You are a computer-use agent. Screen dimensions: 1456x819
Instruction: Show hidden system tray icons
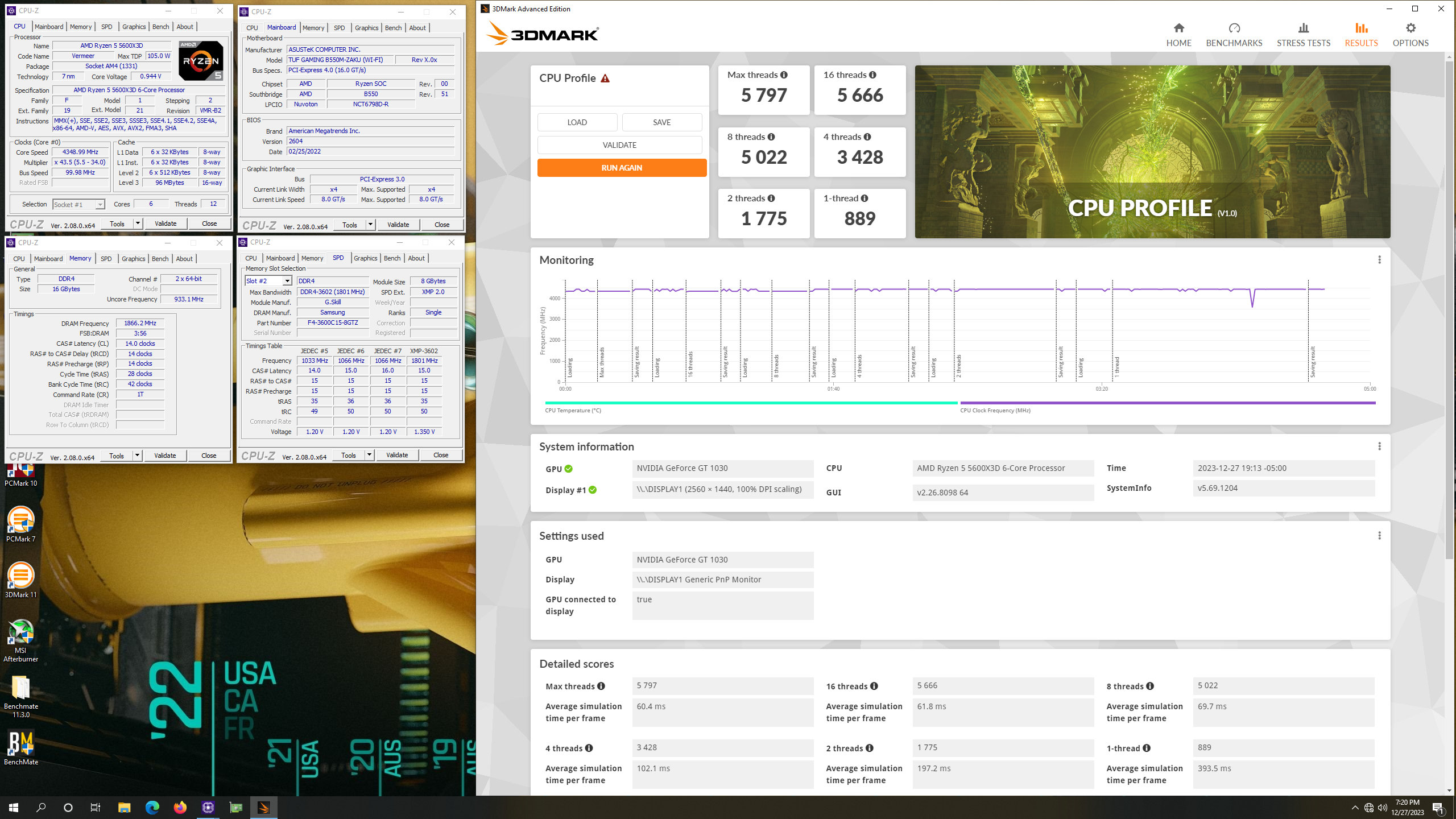(x=1355, y=808)
